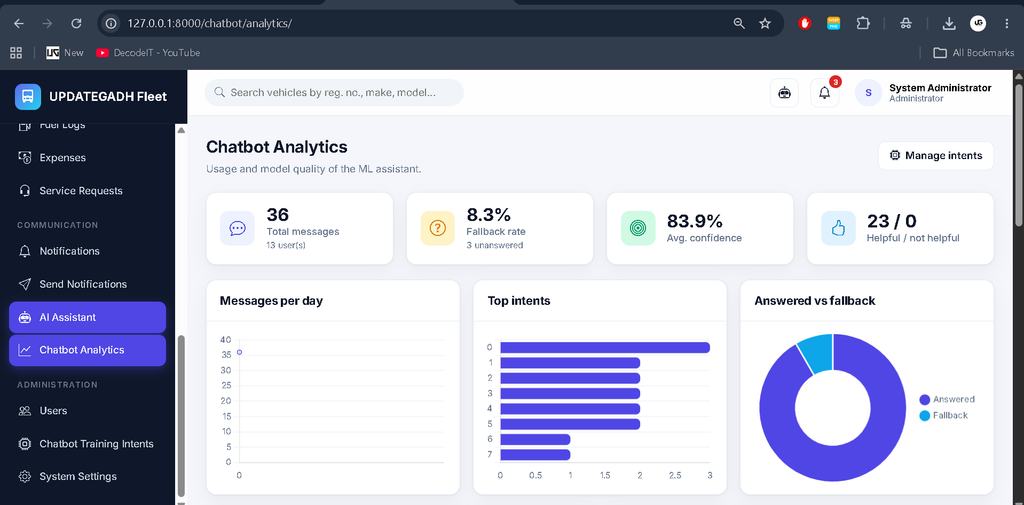Screen dimensions: 1024x505
Task: Open the New bookmark
Action: tap(65, 53)
